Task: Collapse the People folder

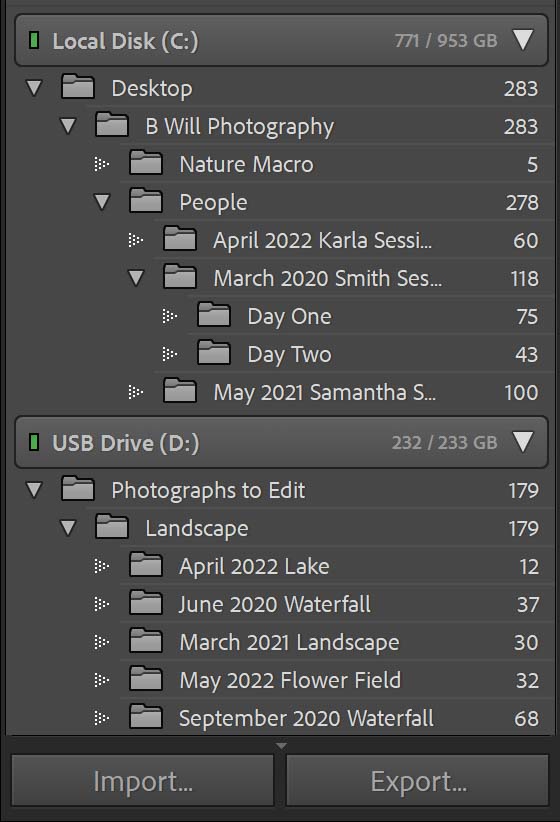Action: click(x=102, y=202)
